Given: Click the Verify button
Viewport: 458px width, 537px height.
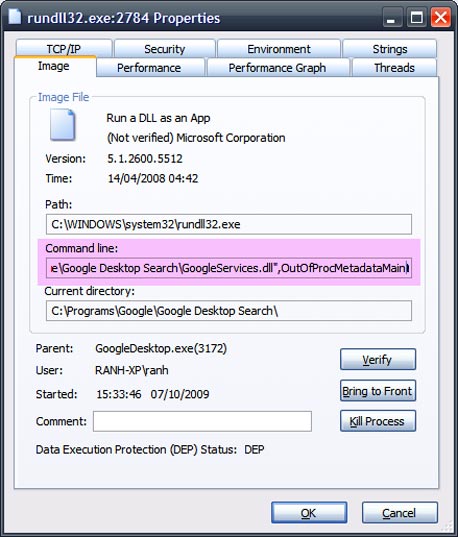Looking at the screenshot, I should coord(378,359).
